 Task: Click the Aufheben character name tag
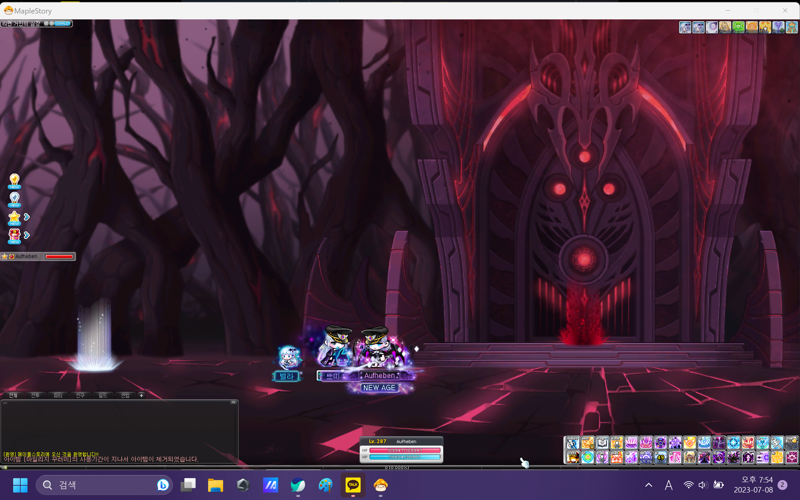coord(381,376)
